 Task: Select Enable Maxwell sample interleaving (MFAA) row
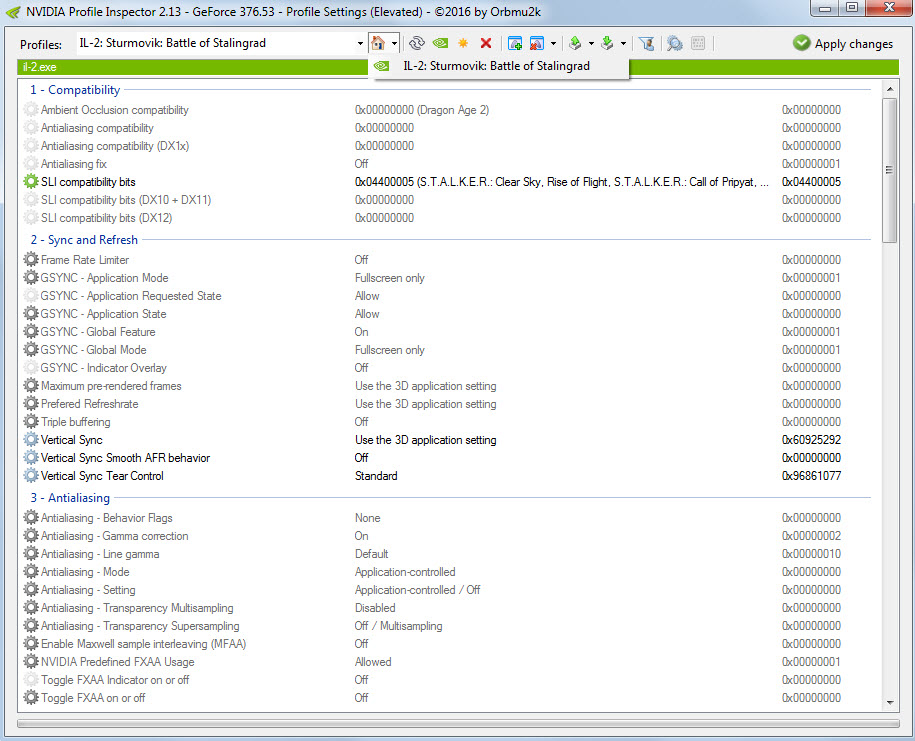point(449,644)
